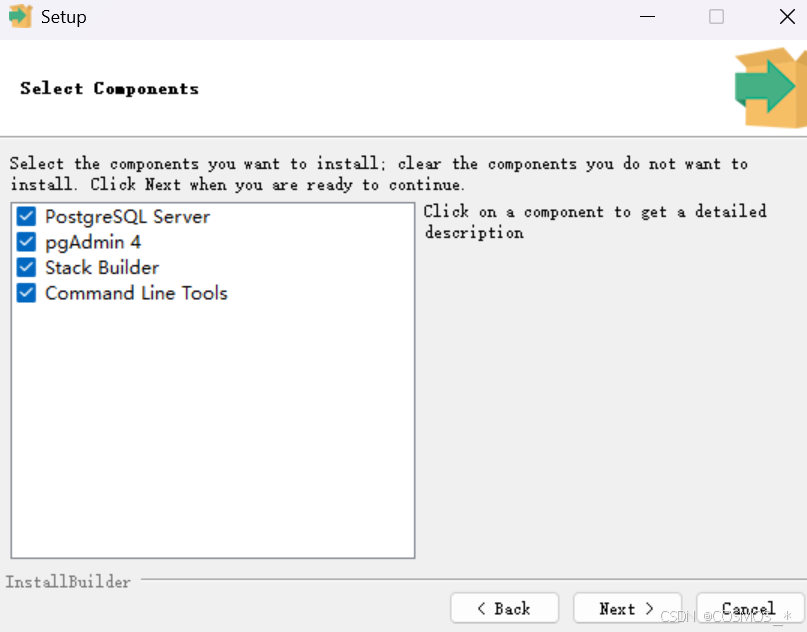Click the large box-arrow installer logo

[770, 87]
